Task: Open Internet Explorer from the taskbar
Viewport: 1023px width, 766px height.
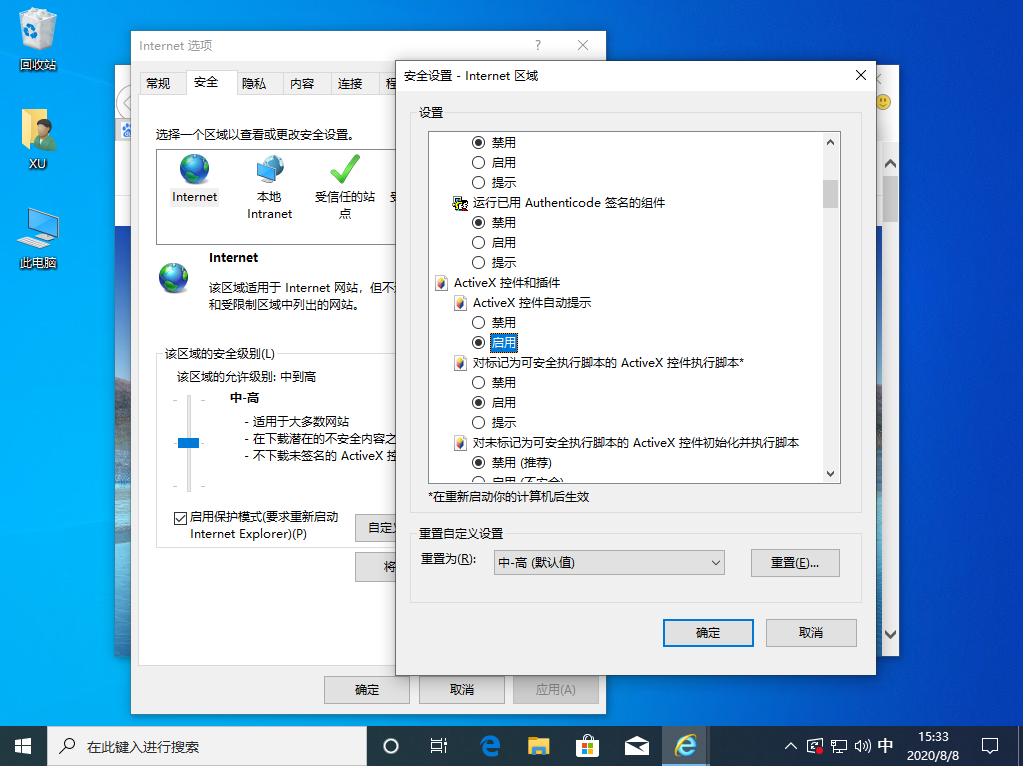Action: [685, 745]
